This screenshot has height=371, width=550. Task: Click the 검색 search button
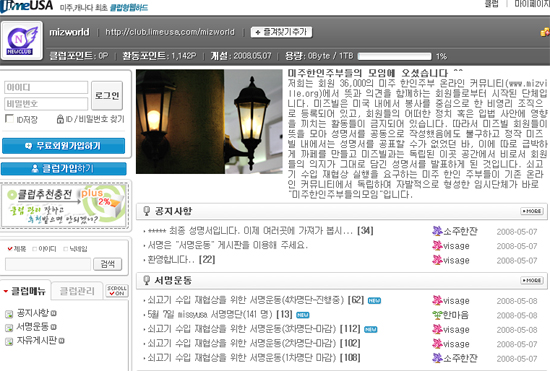point(108,264)
